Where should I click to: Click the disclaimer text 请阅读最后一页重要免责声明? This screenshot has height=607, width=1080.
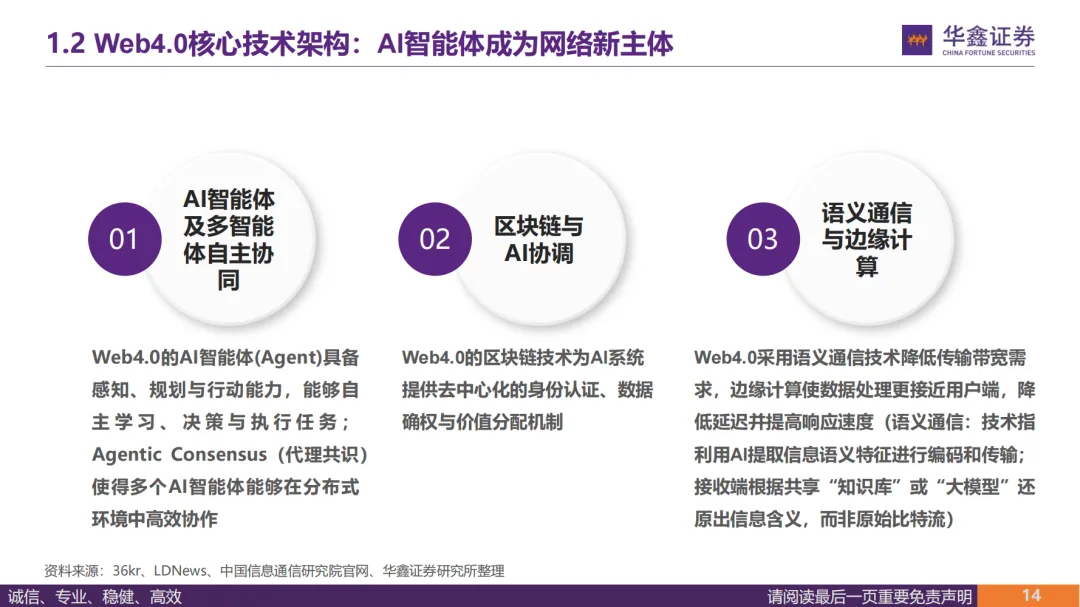point(870,597)
